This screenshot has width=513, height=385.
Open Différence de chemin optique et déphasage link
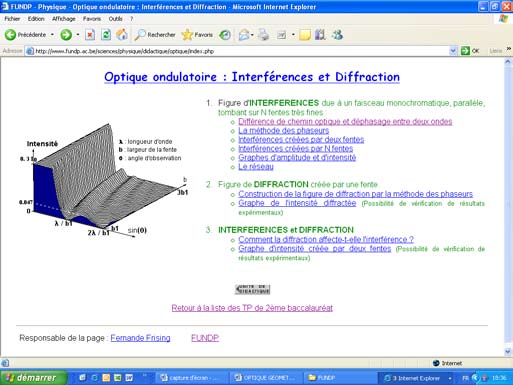click(x=345, y=121)
